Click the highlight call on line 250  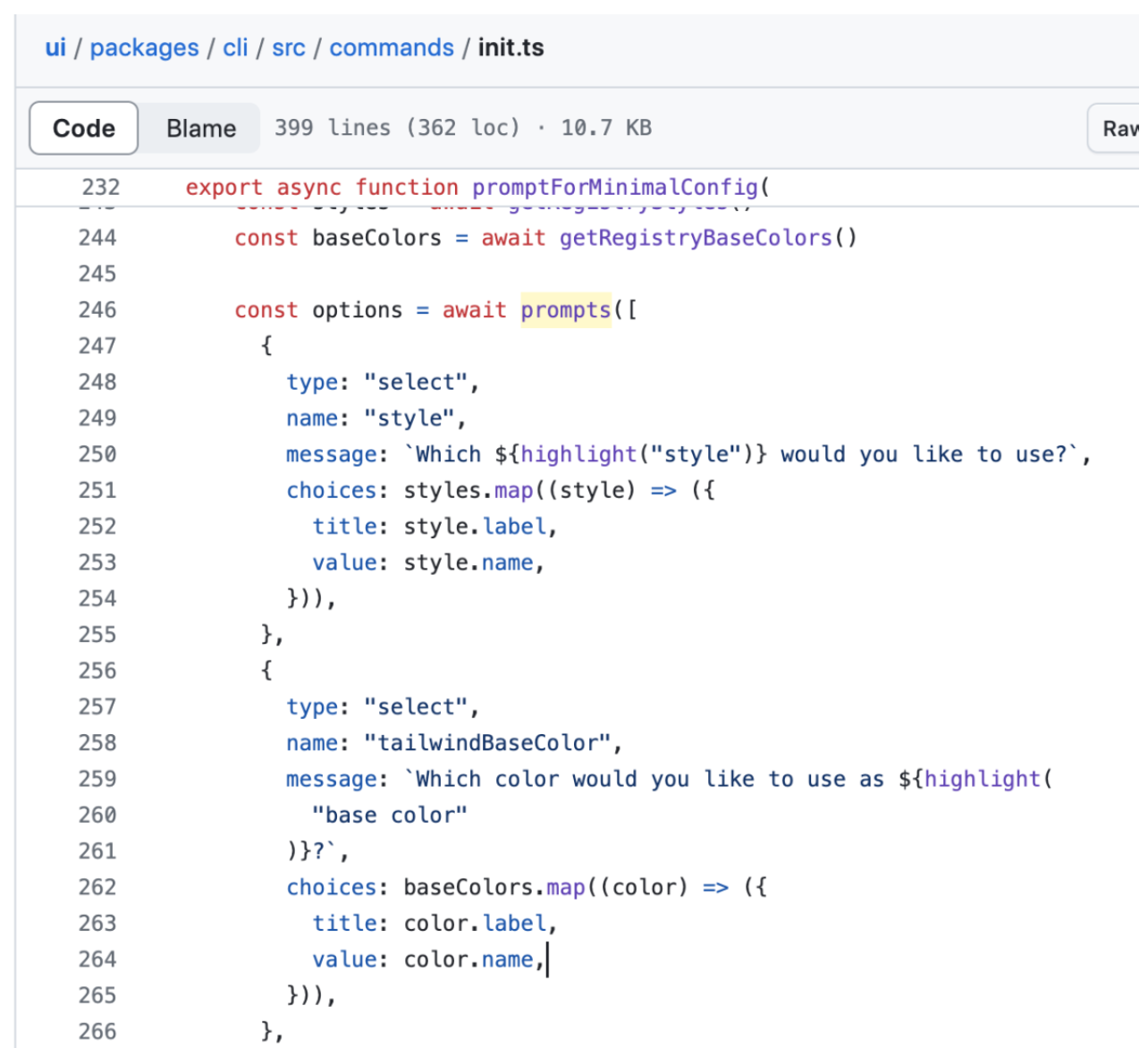[578, 454]
